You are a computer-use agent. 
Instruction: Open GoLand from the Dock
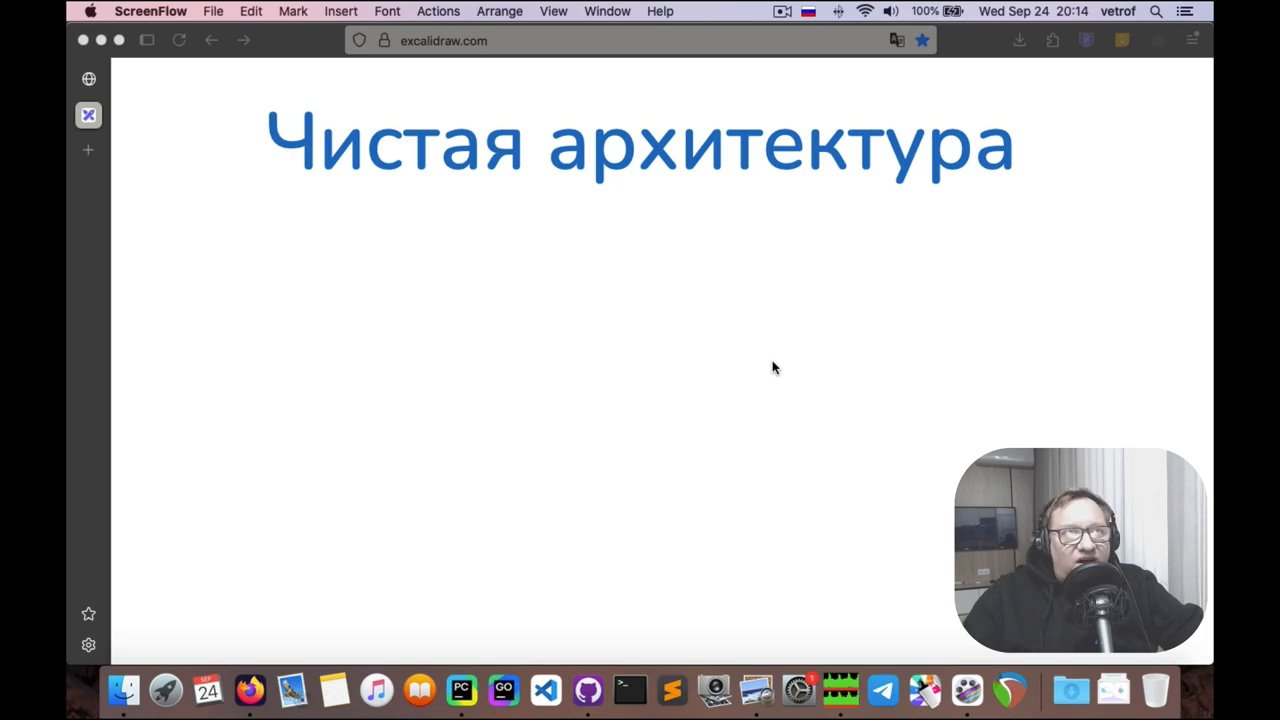click(503, 690)
